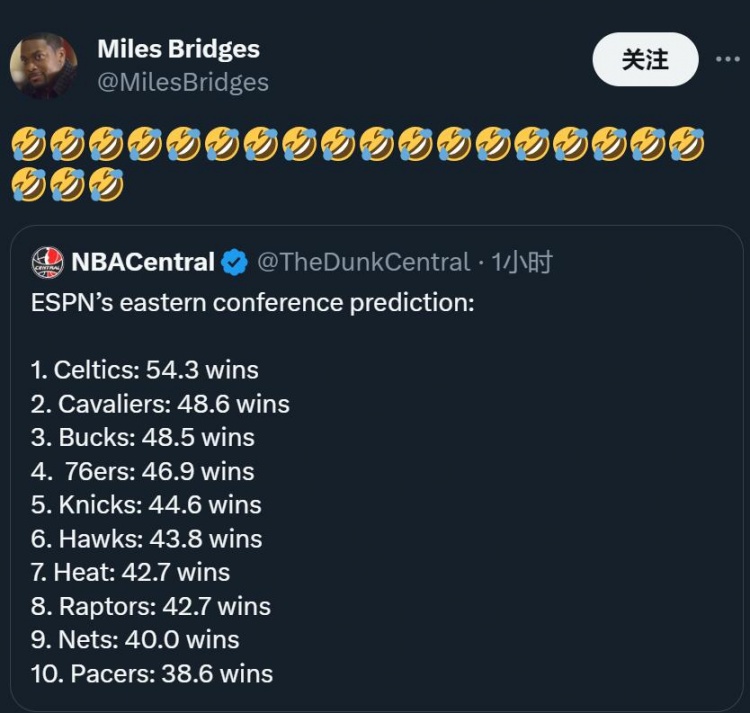Click the Celtics: 54.3 wins line

pyautogui.click(x=145, y=370)
